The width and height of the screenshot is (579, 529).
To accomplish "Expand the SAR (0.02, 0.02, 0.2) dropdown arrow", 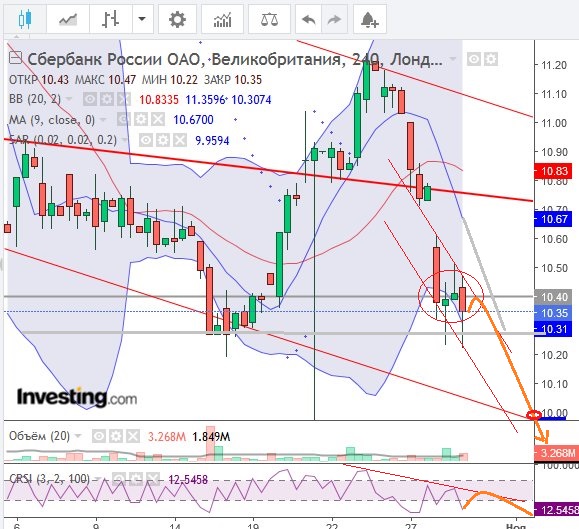I will point(125,140).
